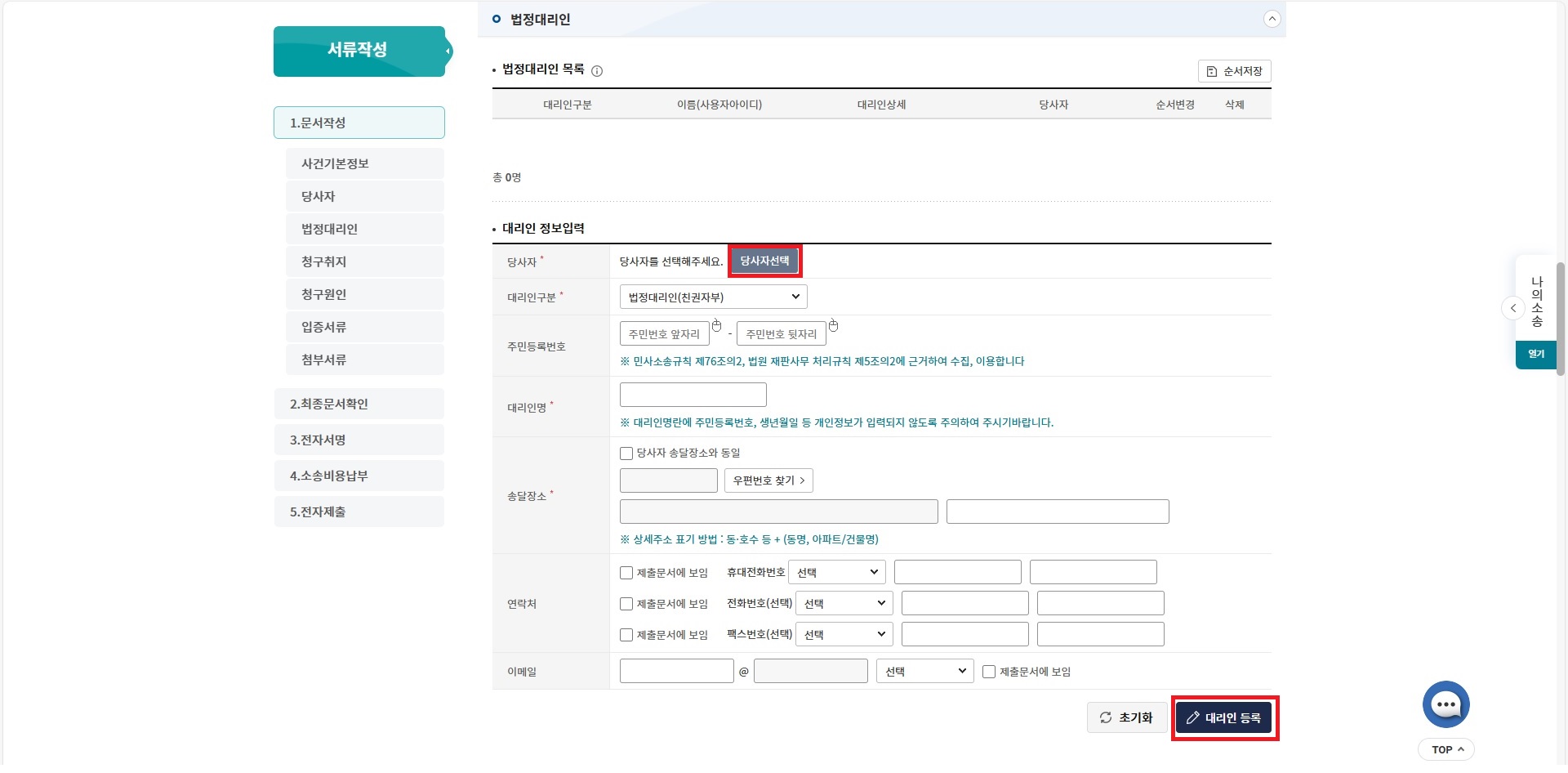Click the 당사자선택 button
The image size is (1568, 773).
point(764,261)
